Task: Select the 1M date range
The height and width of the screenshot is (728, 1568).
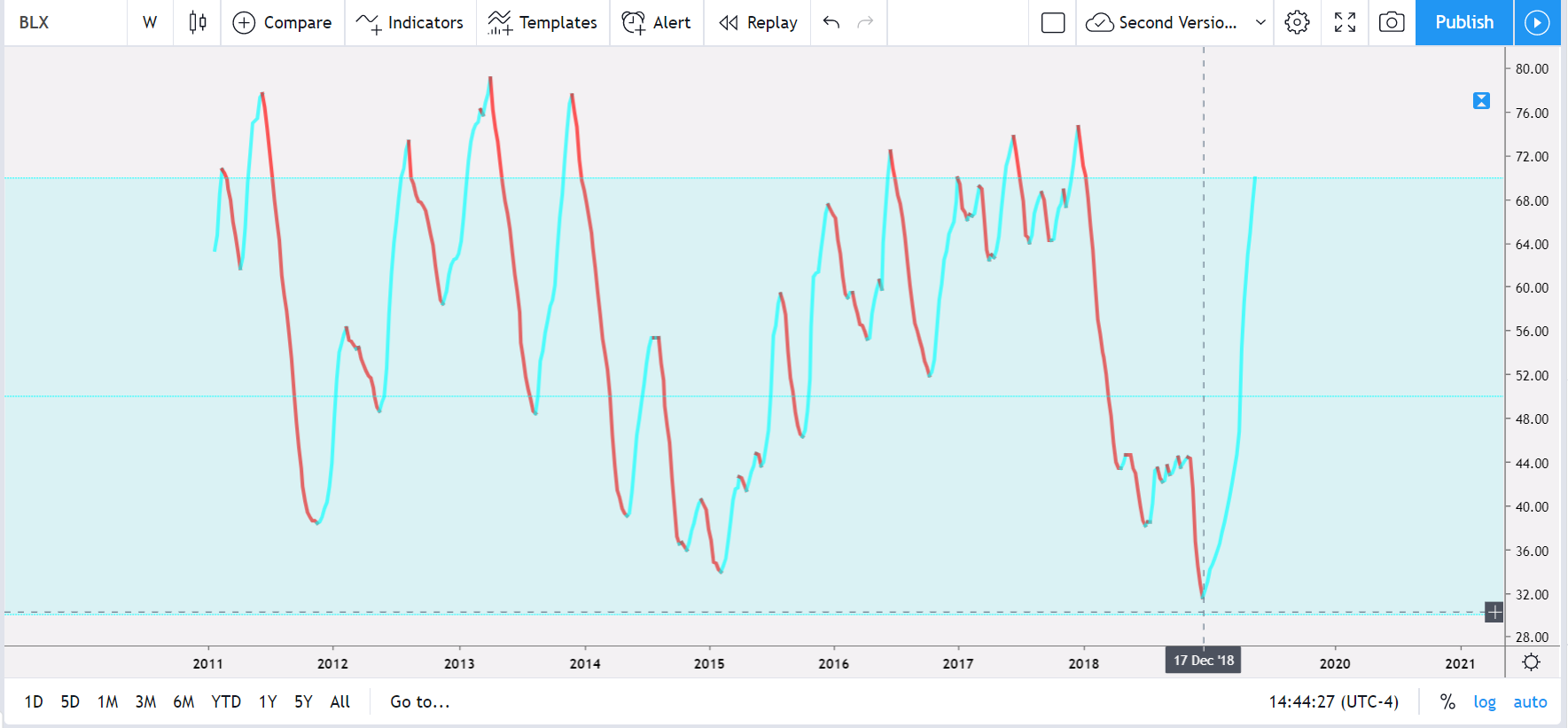Action: tap(107, 702)
